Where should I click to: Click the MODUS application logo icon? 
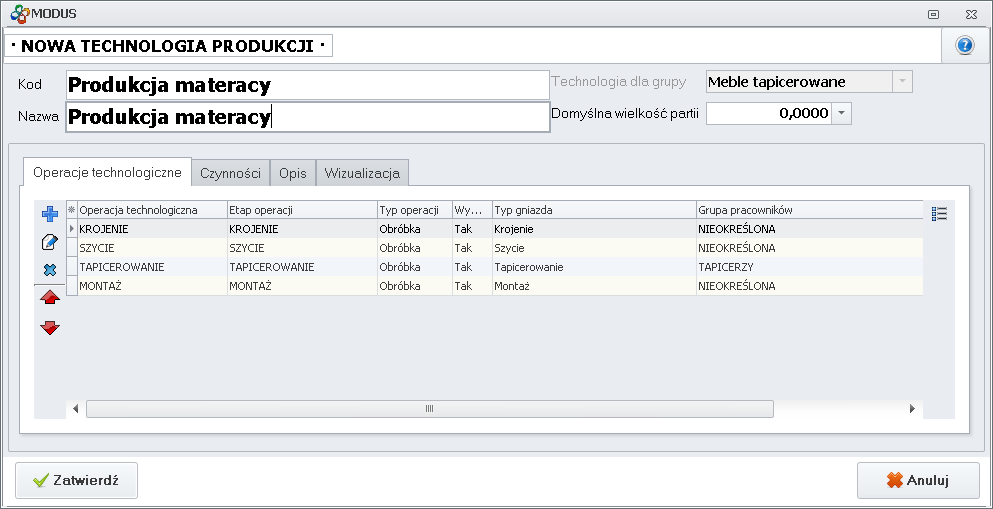click(17, 13)
